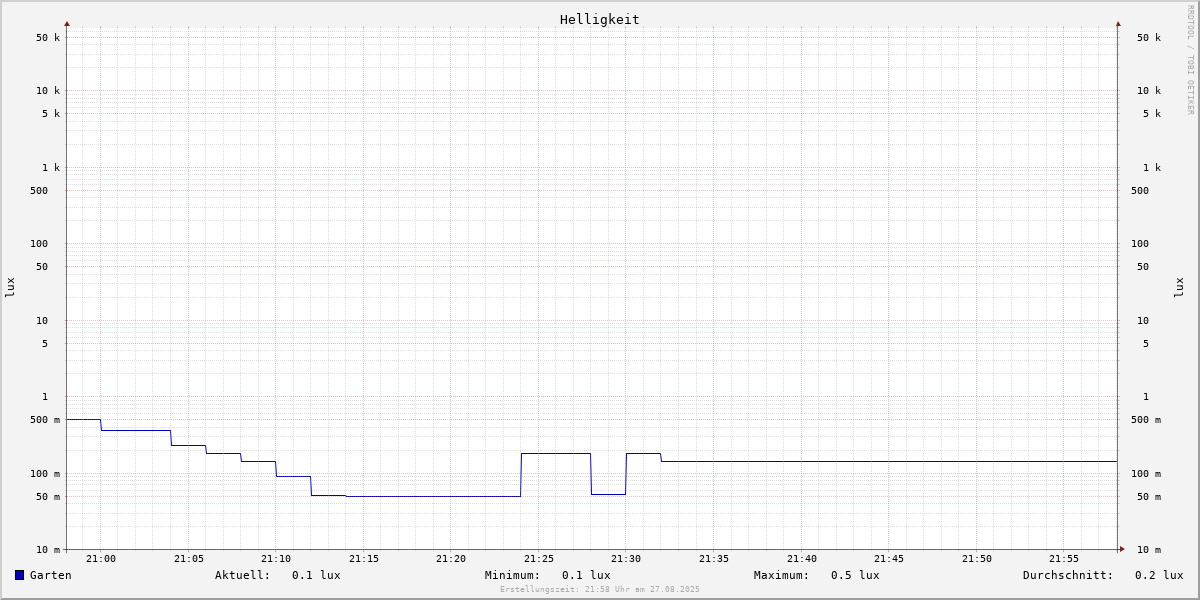The height and width of the screenshot is (600, 1200).
Task: Click the "Erstellungszeit: 21:58 Uhr" timestamp footer
Action: (x=600, y=589)
